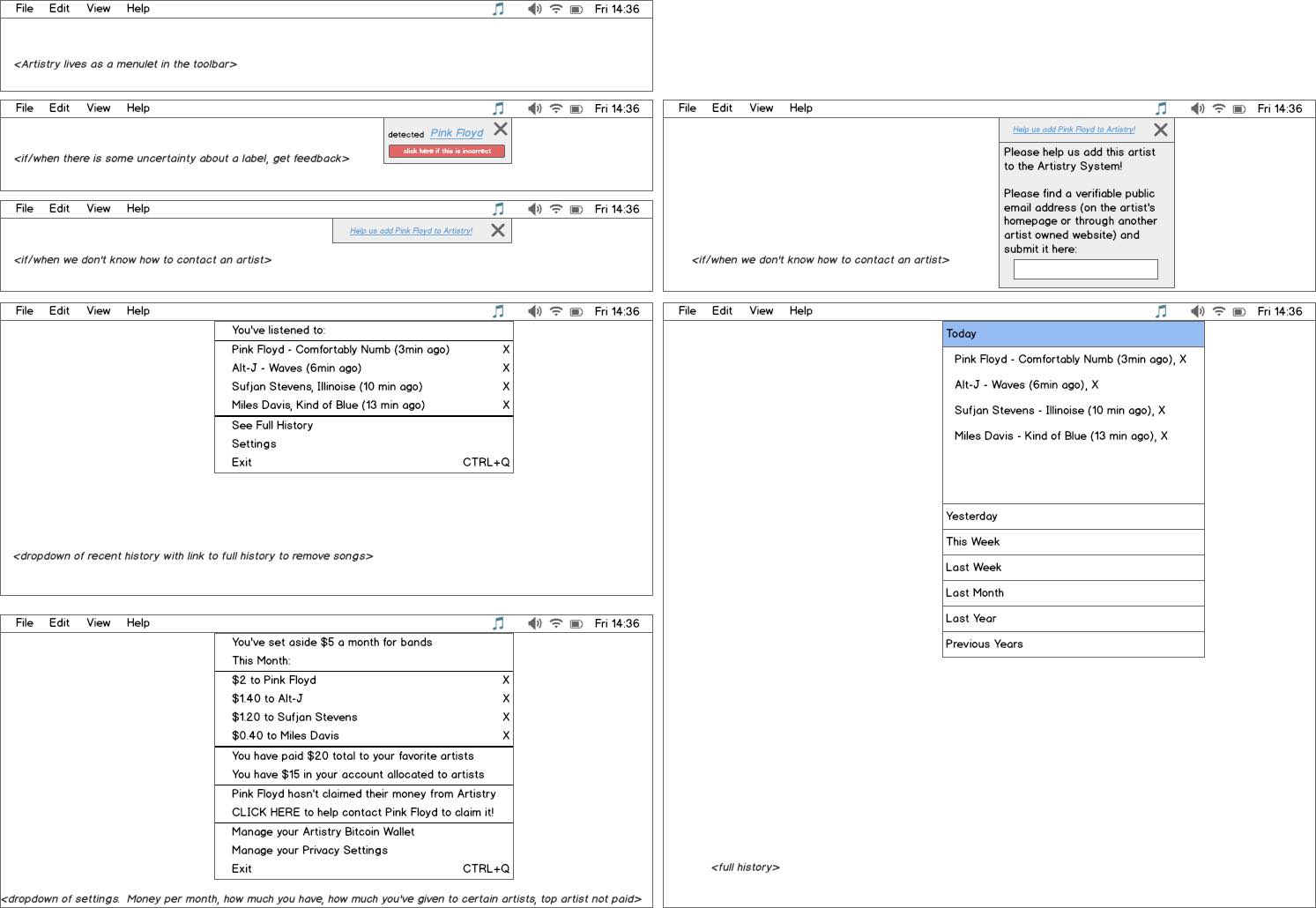Click '$0.40 to Miles Davis' in the settings dropdown

tap(286, 736)
